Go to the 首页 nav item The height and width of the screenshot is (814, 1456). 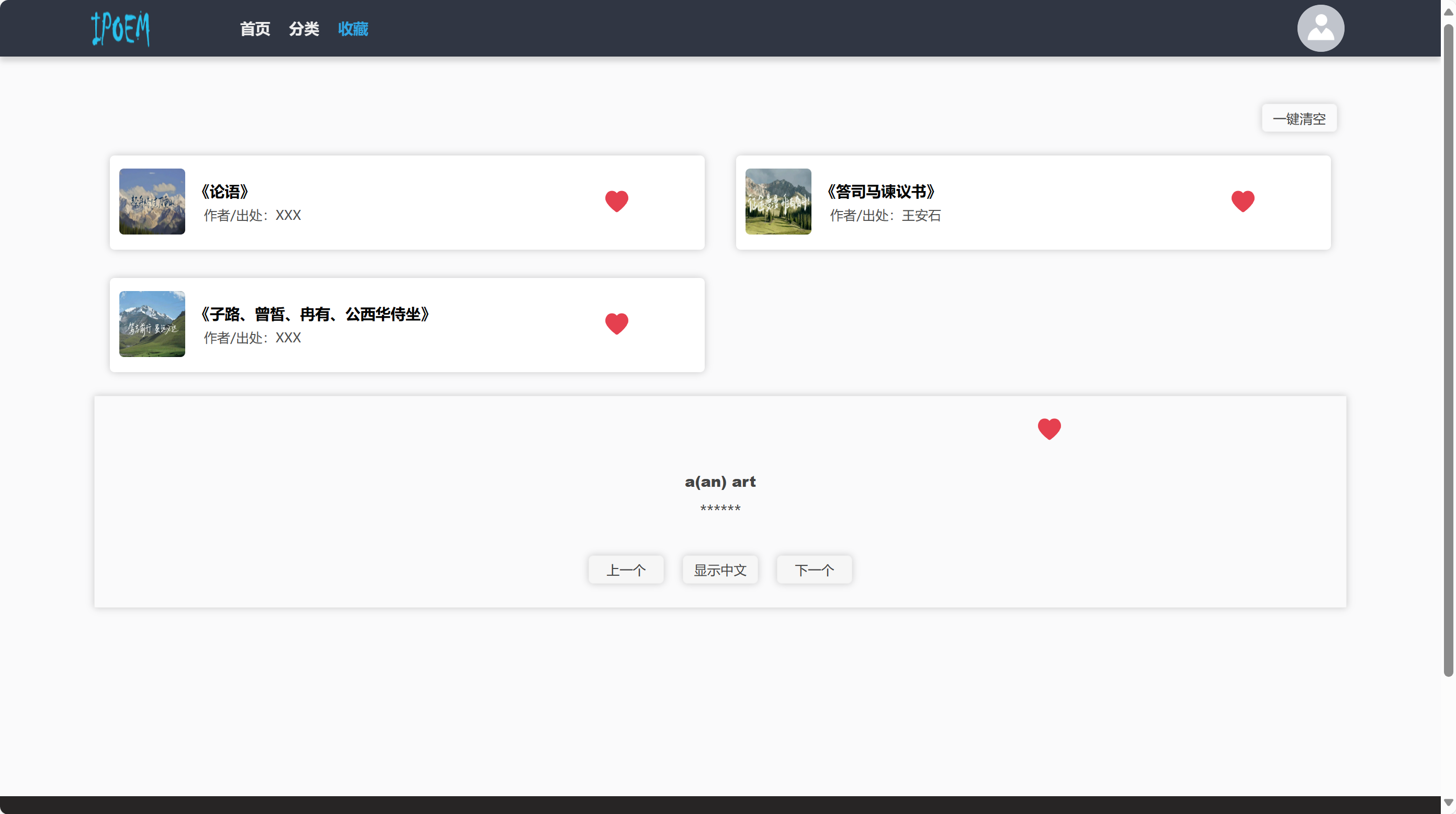coord(255,29)
